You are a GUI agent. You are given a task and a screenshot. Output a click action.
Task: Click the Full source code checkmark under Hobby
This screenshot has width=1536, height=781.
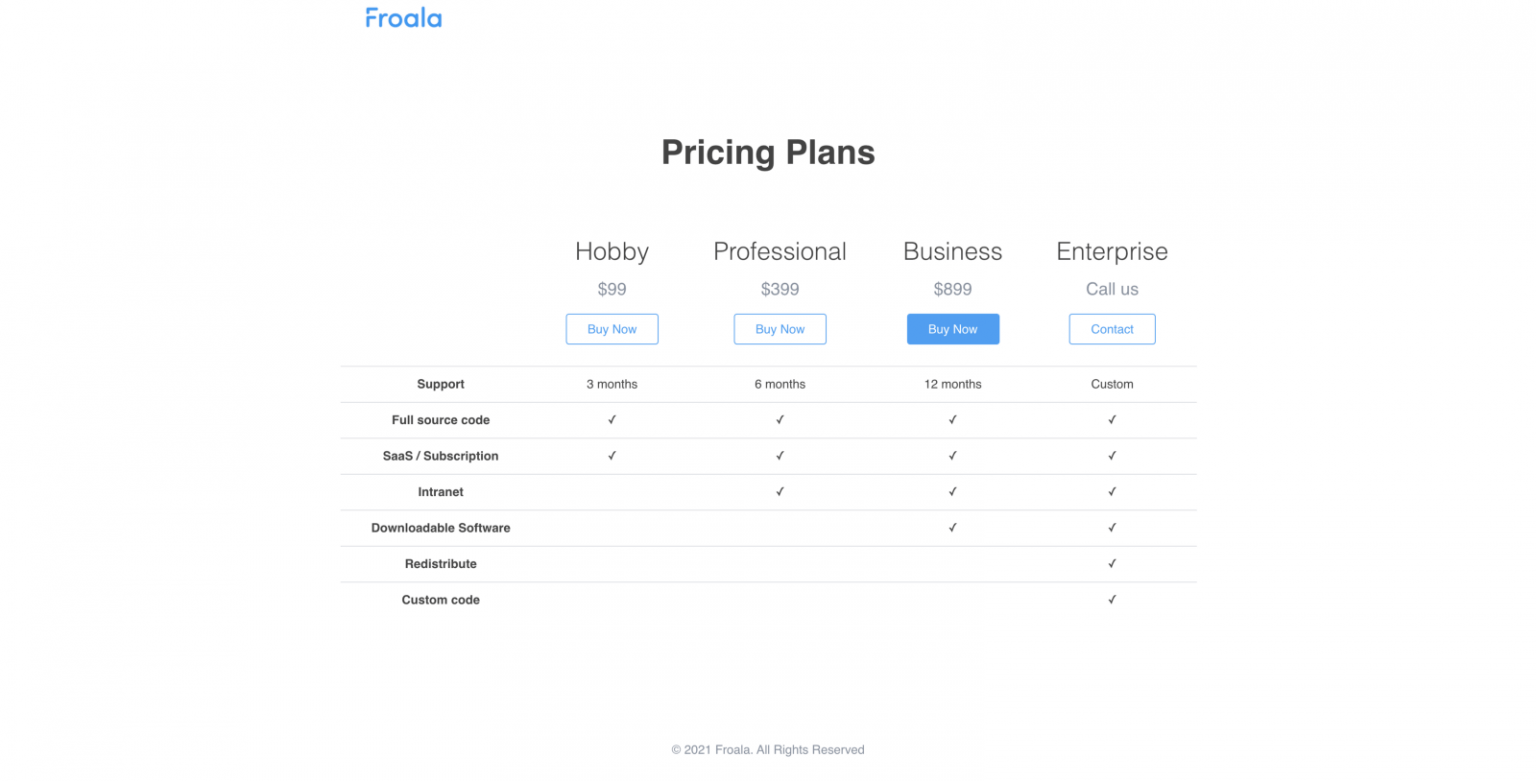[612, 420]
